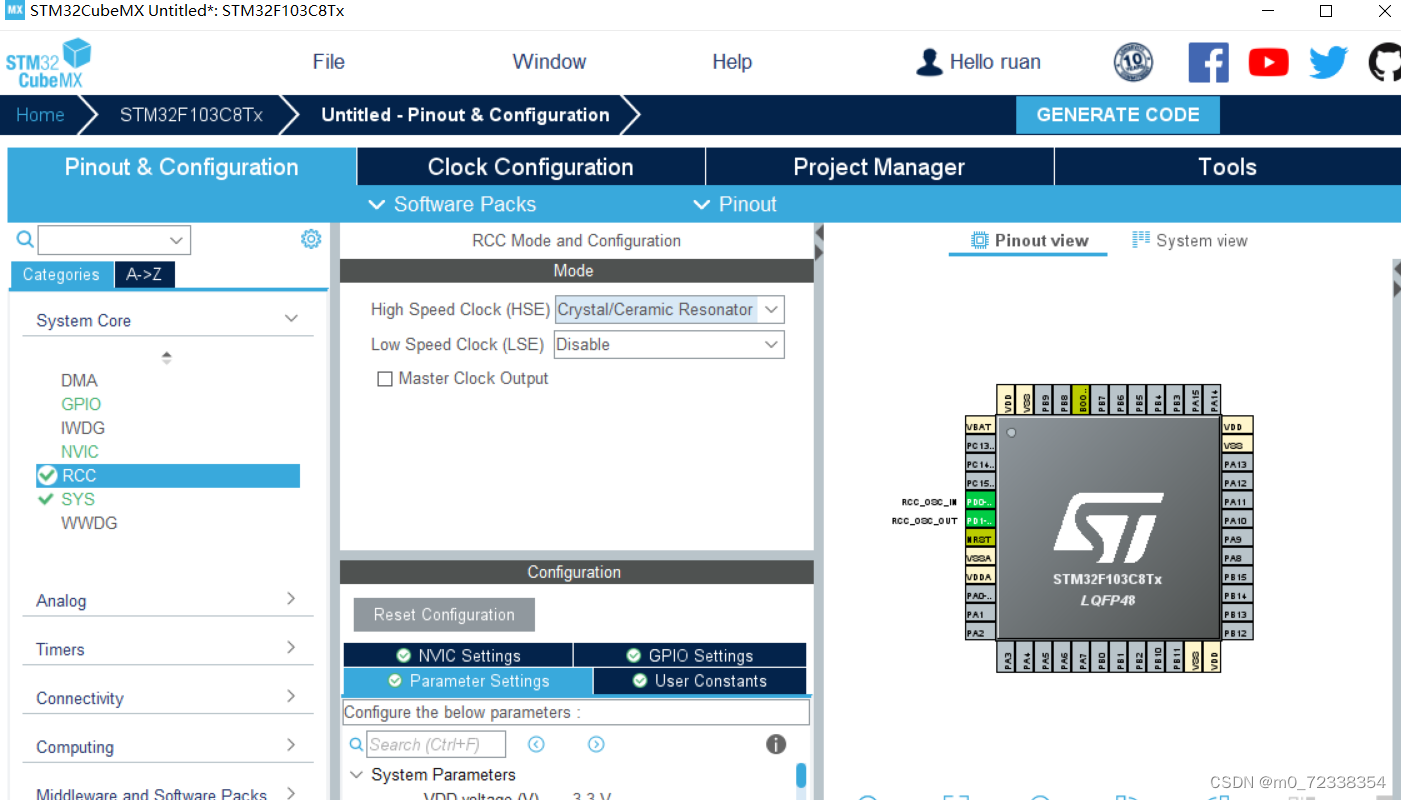Select GPIO in System Core list
This screenshot has height=800, width=1401.
[80, 404]
